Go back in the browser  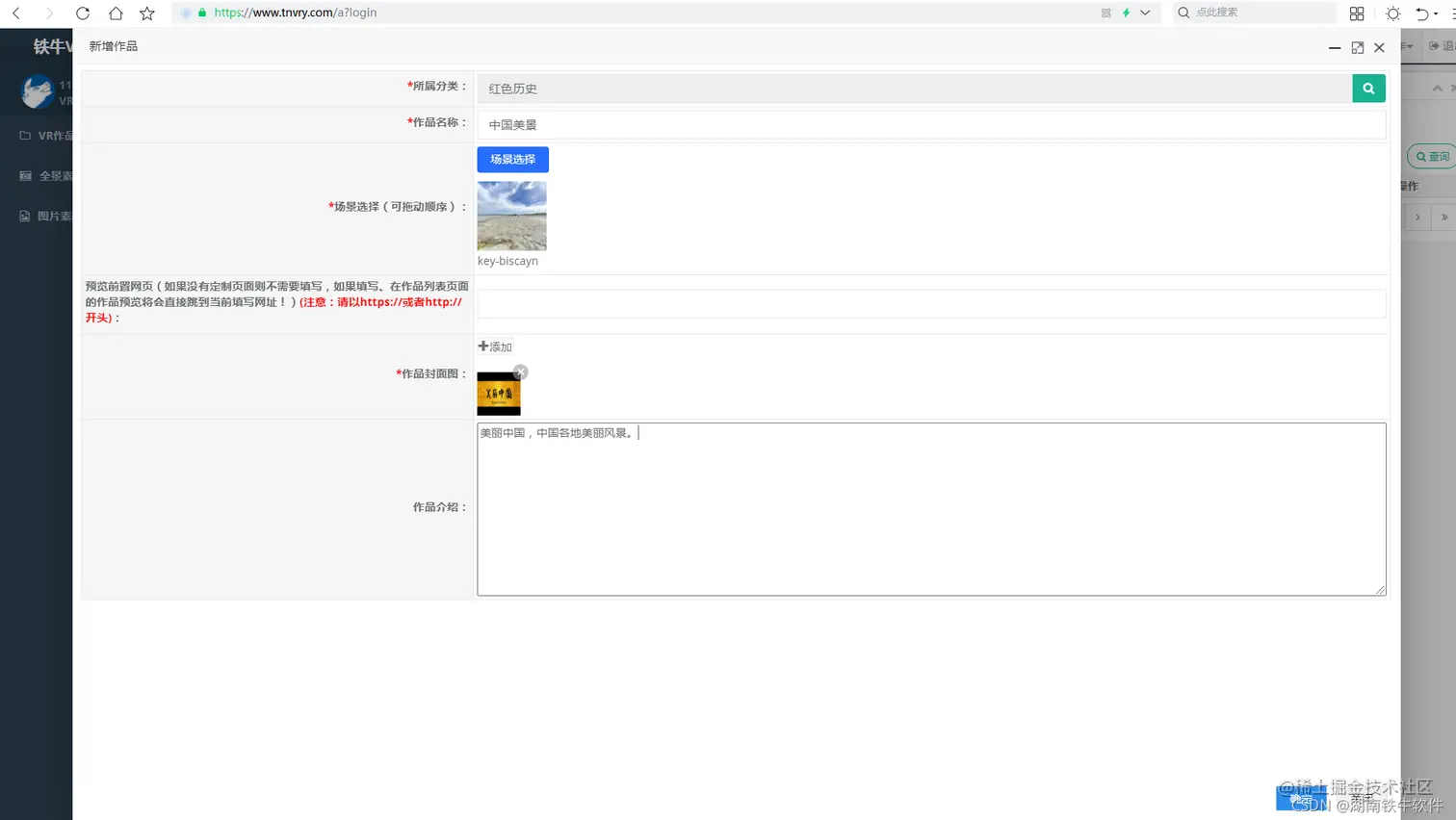pos(16,13)
